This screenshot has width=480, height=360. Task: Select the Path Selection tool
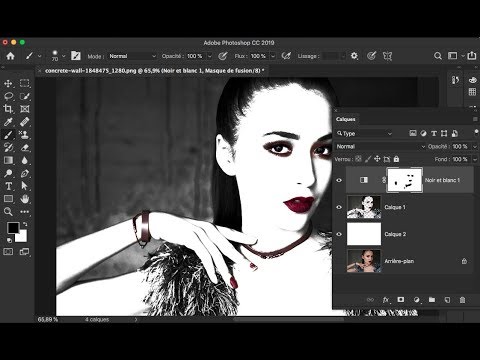(24, 186)
